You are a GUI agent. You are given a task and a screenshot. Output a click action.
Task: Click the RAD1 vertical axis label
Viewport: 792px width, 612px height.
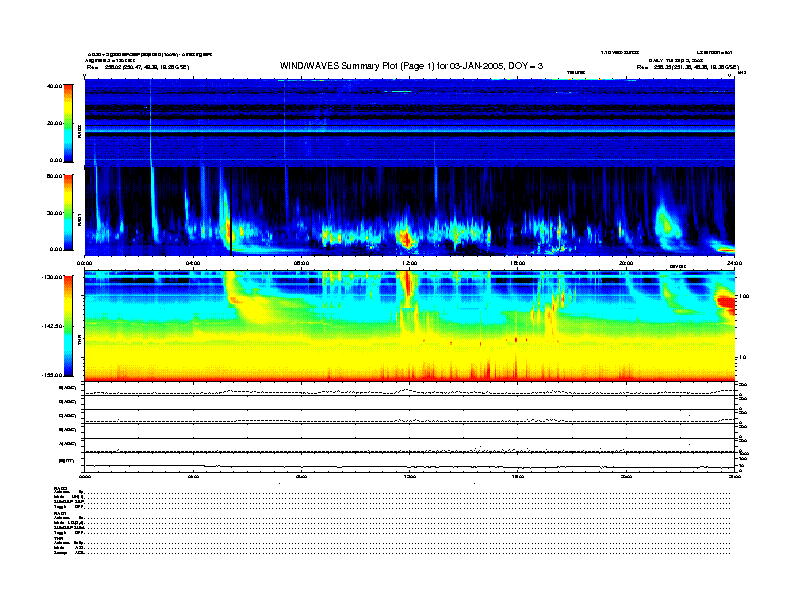click(79, 219)
